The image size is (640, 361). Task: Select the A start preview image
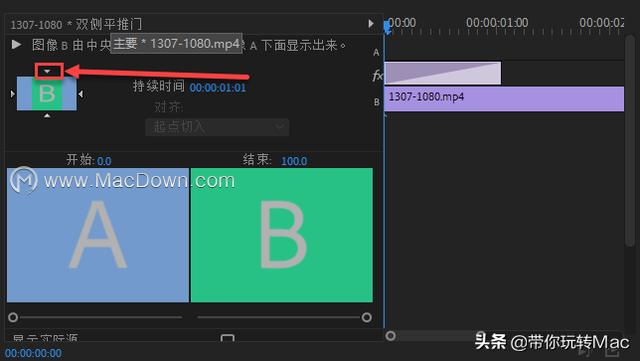pos(98,235)
